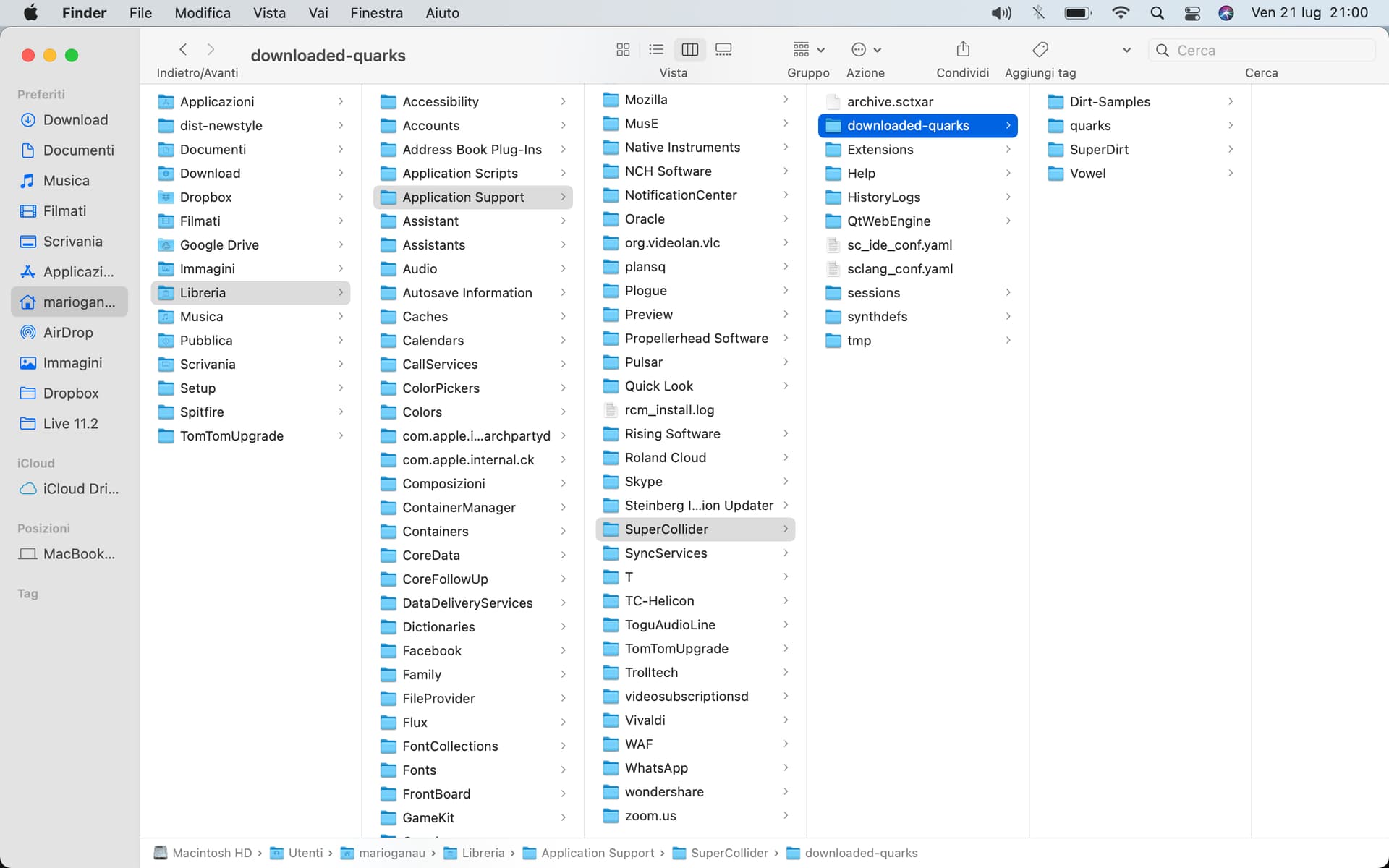1389x868 pixels.
Task: Open the Finestra menu
Action: [x=376, y=13]
